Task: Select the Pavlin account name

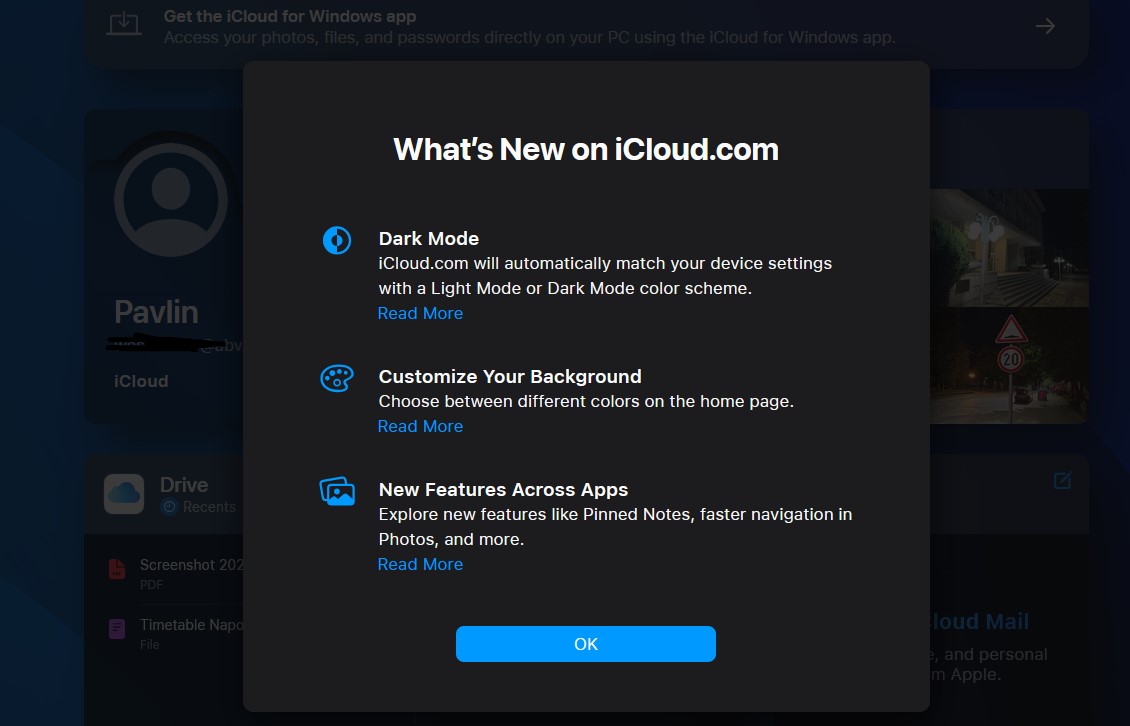Action: [156, 312]
